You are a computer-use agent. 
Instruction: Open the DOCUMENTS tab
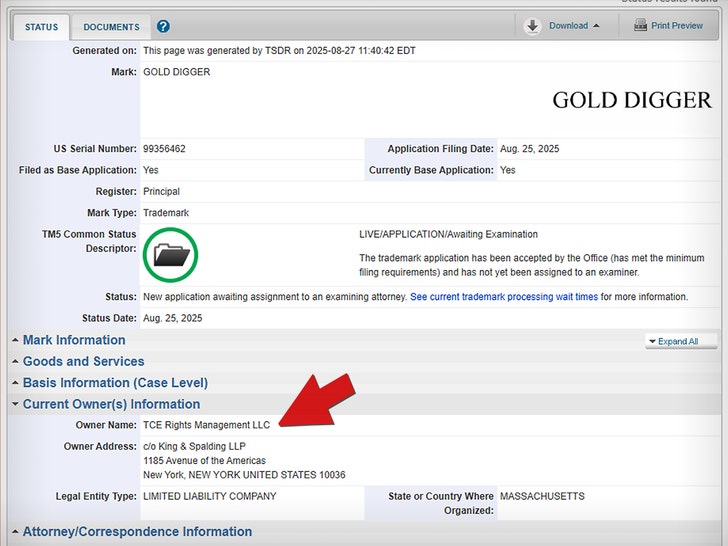pyautogui.click(x=111, y=27)
